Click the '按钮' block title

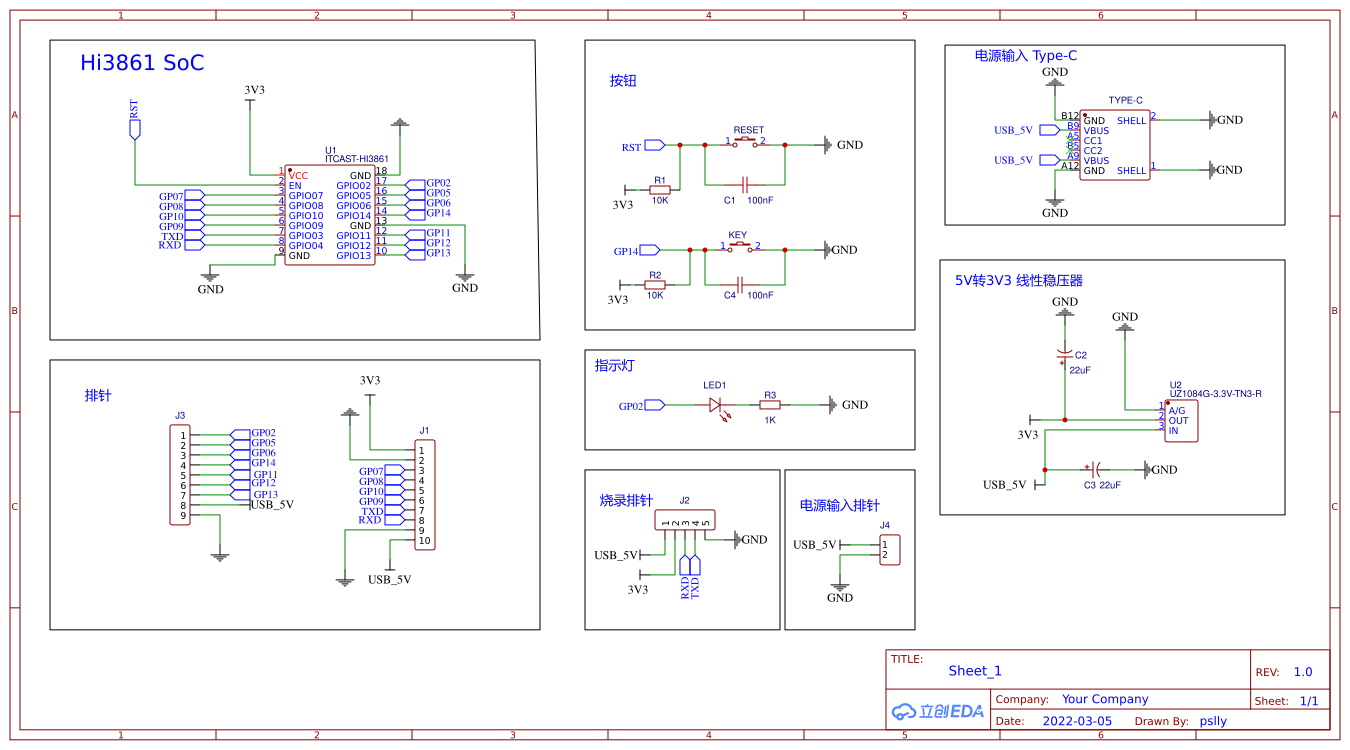[x=623, y=81]
